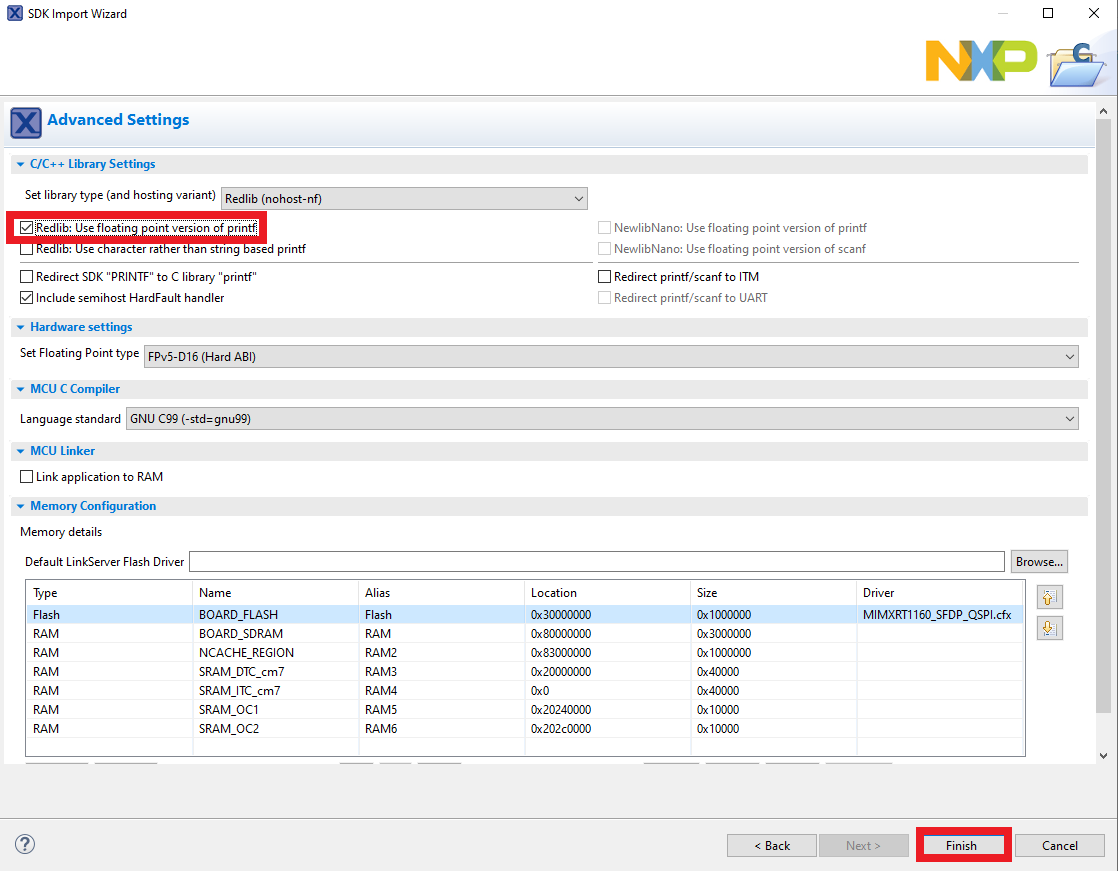Open the Set library type dropdown
This screenshot has width=1118, height=871.
(404, 199)
